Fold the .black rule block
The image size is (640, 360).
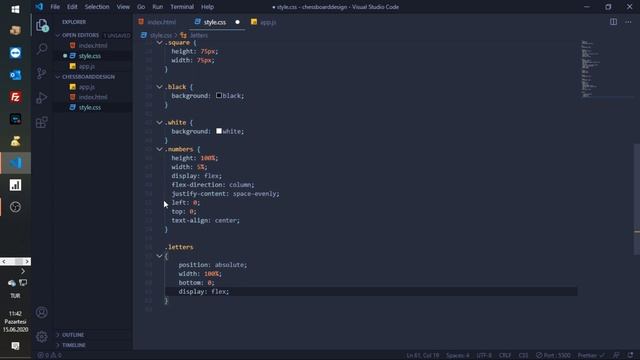click(159, 87)
